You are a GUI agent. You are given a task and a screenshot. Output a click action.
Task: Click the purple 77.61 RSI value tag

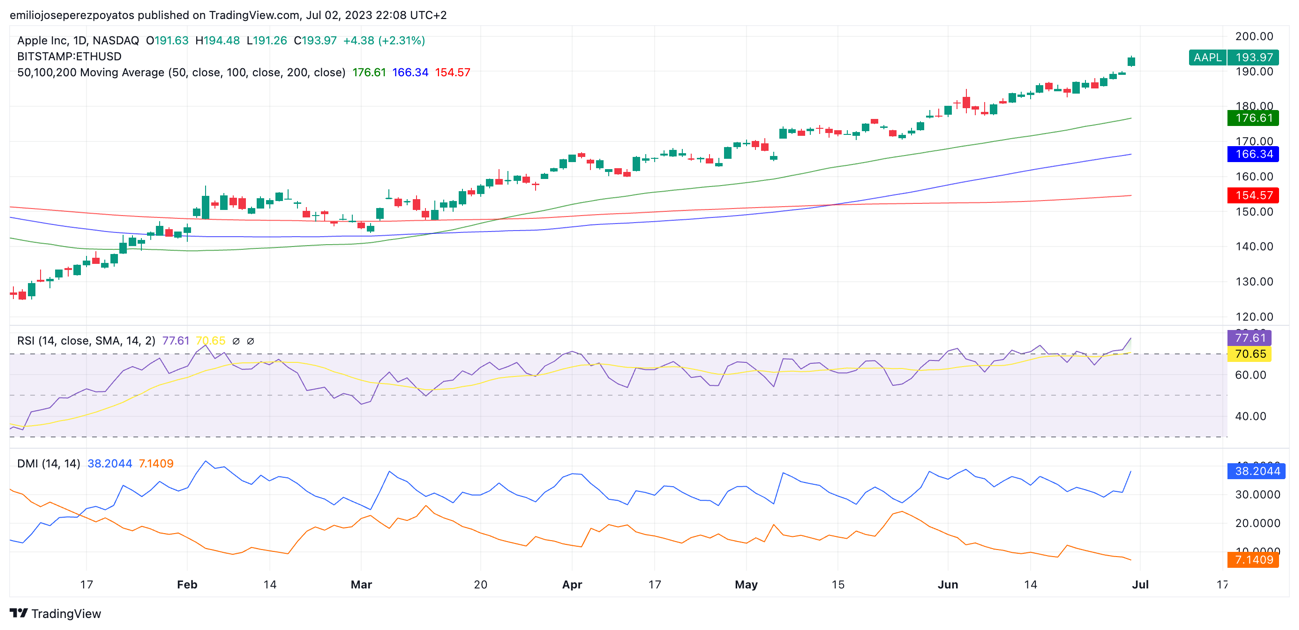pyautogui.click(x=1249, y=338)
